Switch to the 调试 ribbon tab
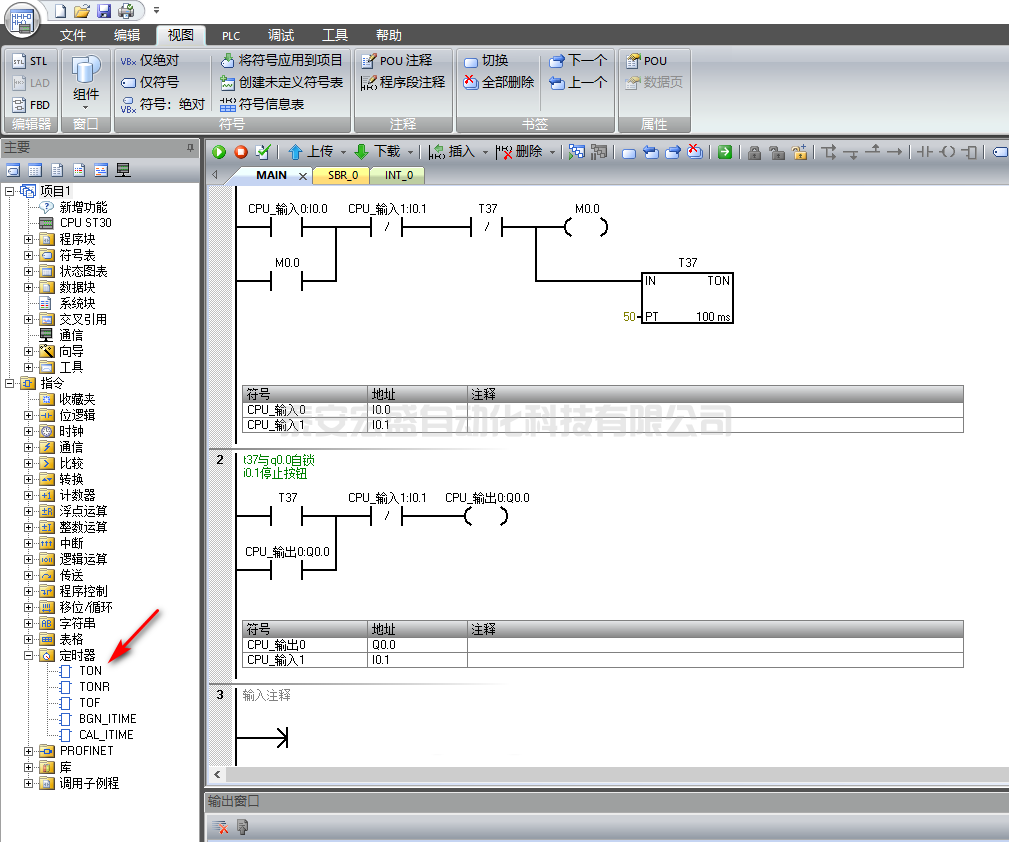 click(x=280, y=34)
